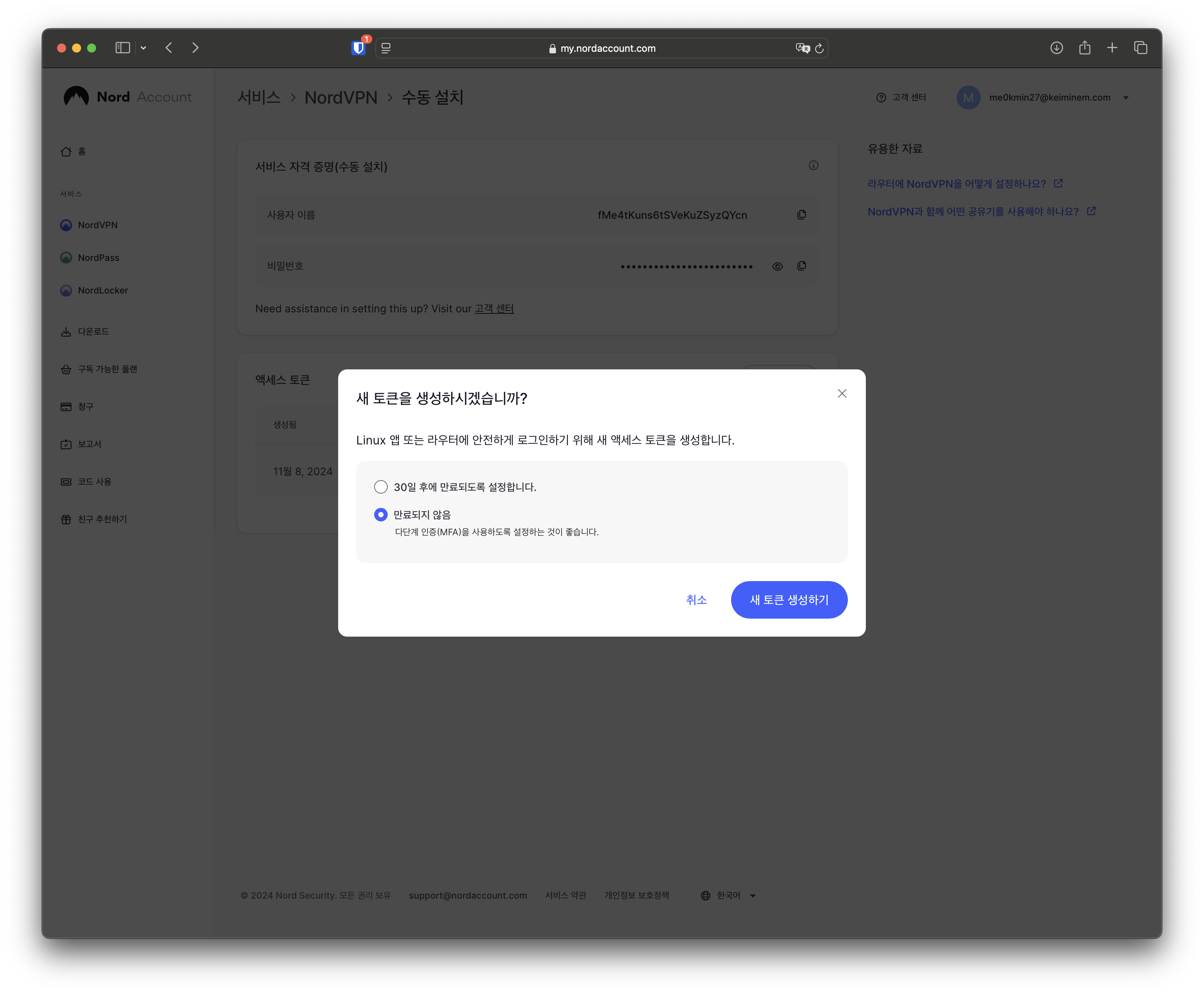Open the Safari downloads icon

pyautogui.click(x=1056, y=48)
